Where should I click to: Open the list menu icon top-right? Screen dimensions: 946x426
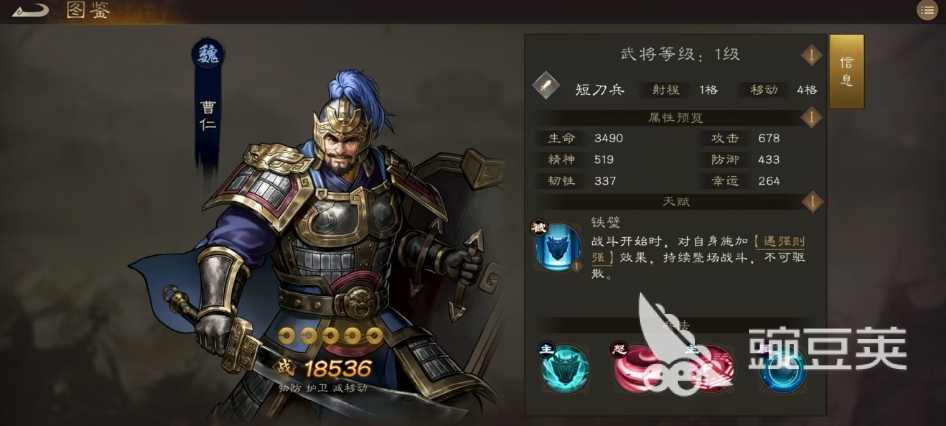tap(927, 10)
